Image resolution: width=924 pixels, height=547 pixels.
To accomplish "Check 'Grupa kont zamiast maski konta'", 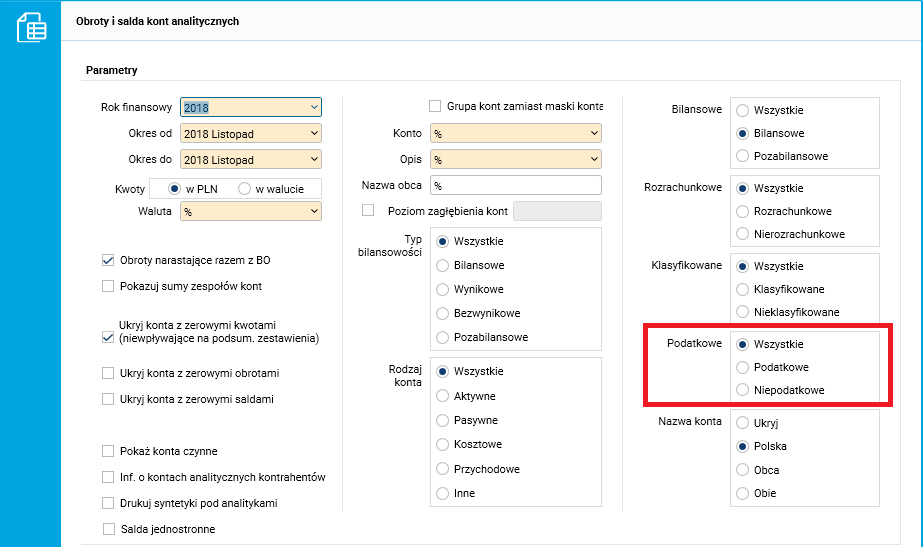I will pos(435,106).
